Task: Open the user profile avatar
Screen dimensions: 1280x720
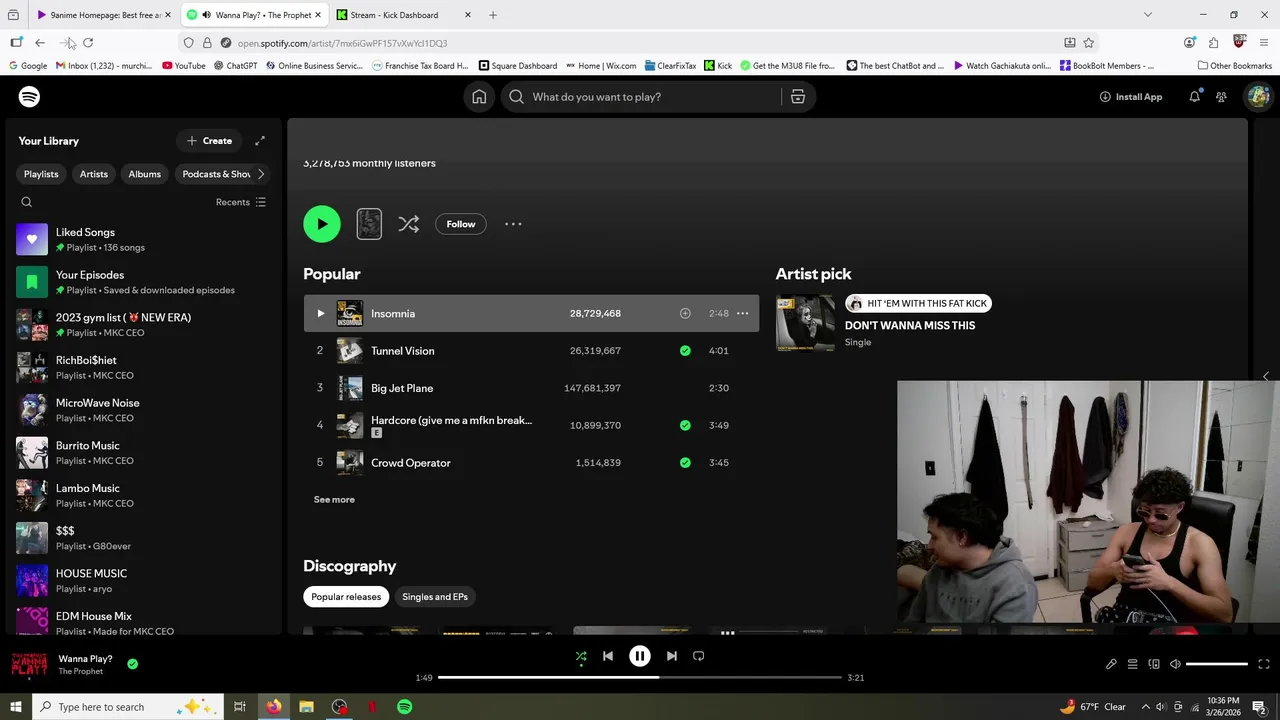Action: tap(1258, 97)
